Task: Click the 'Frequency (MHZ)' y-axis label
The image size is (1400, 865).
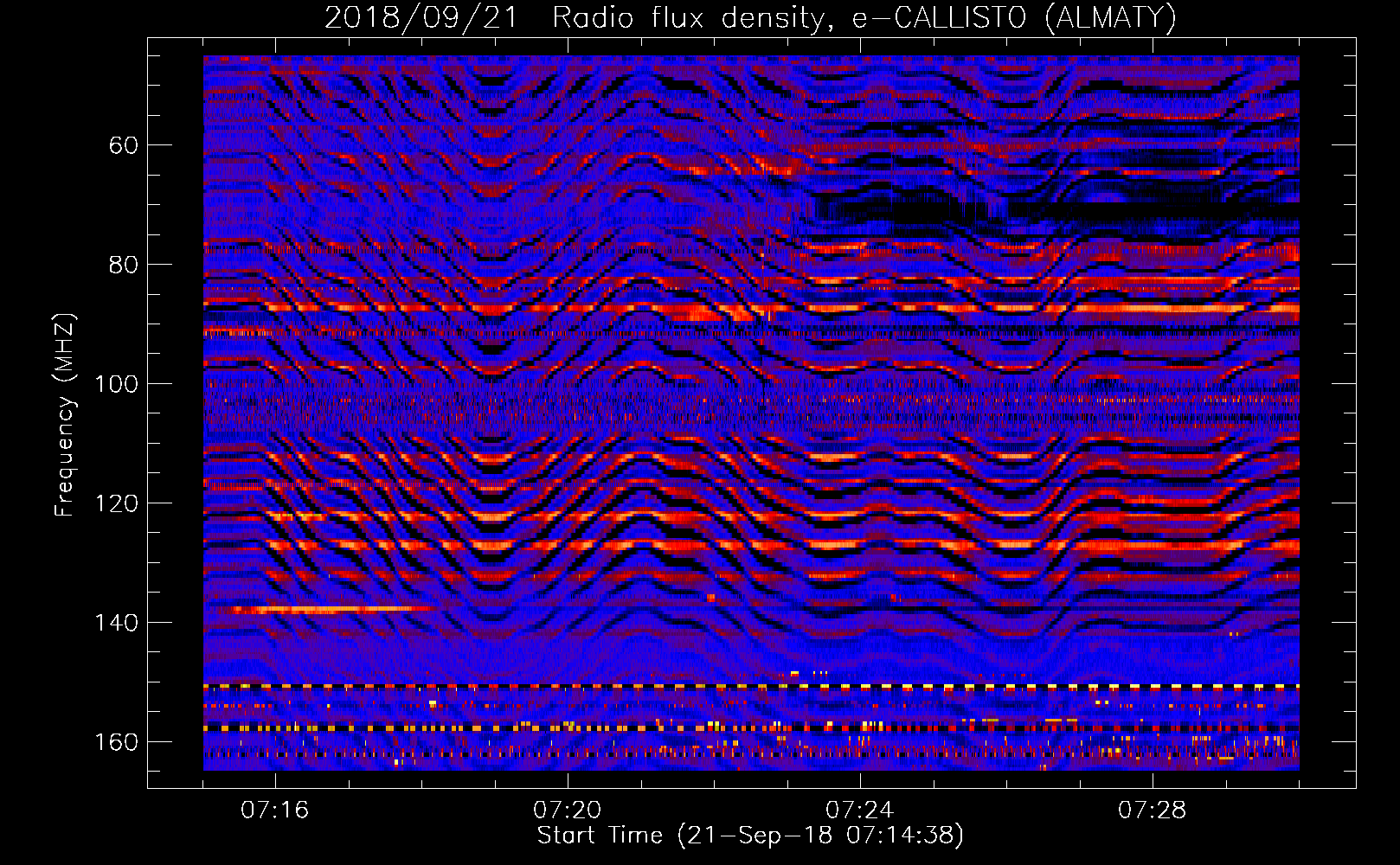Action: [x=65, y=414]
